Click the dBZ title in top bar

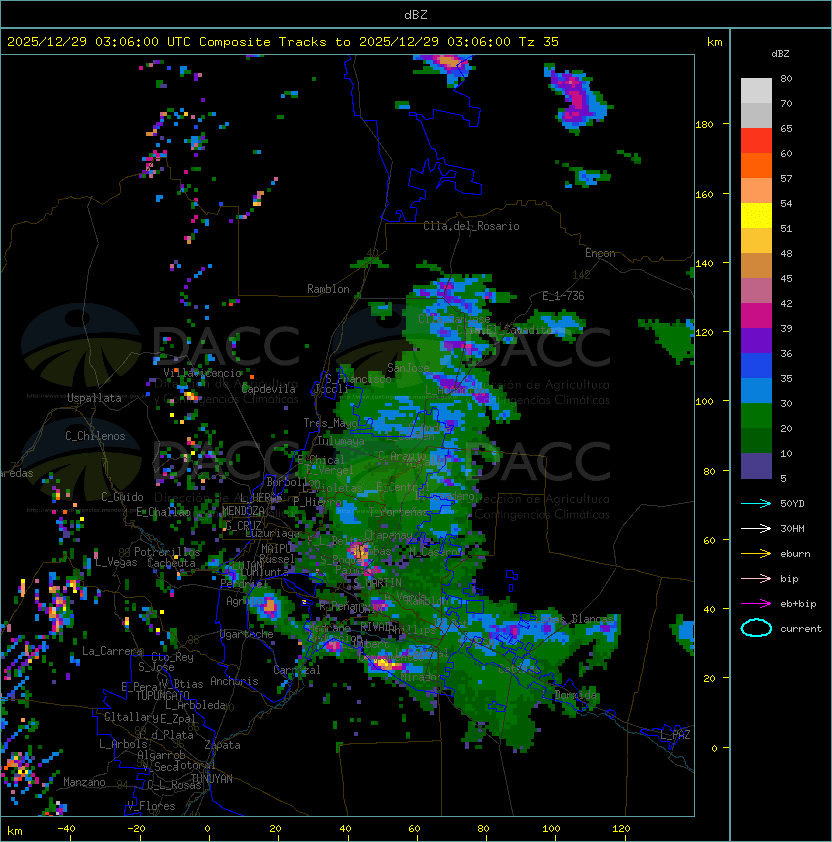[x=416, y=15]
